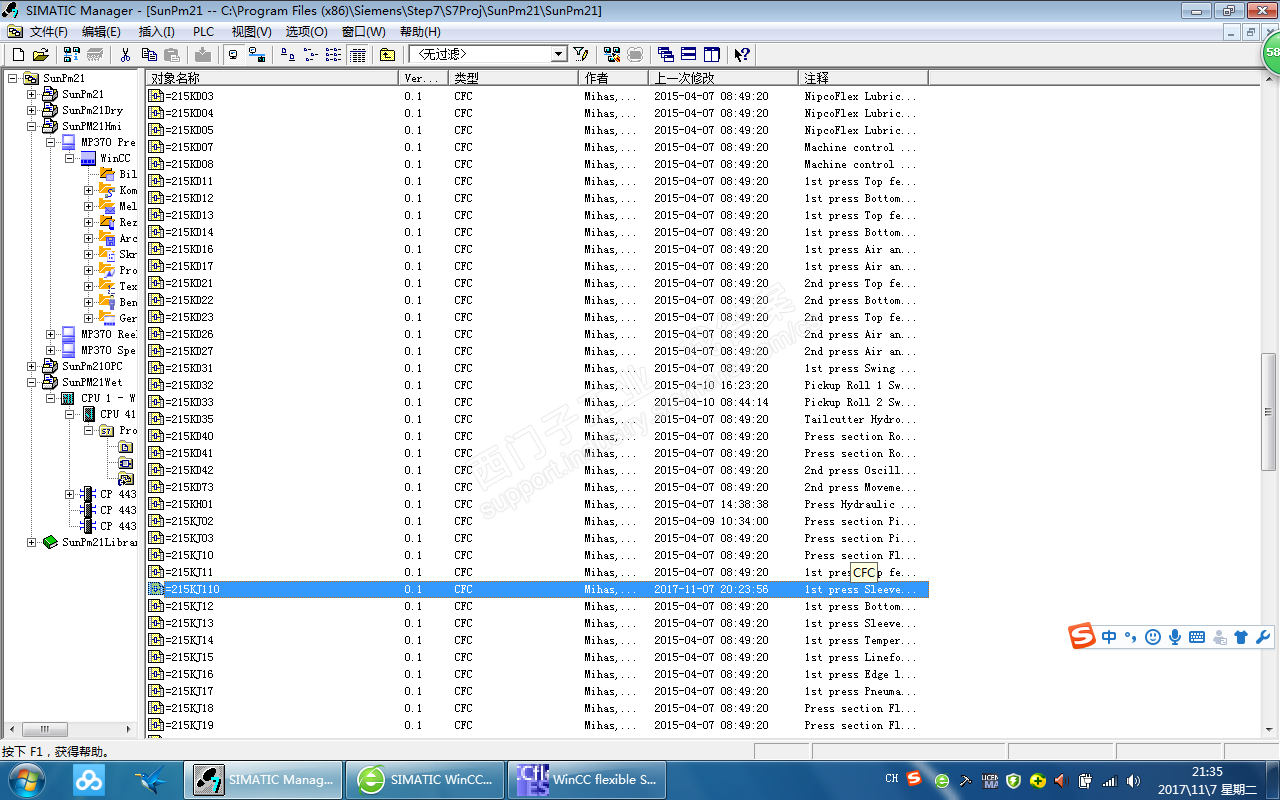Toggle Sogou punctuation mode button

click(x=1131, y=637)
